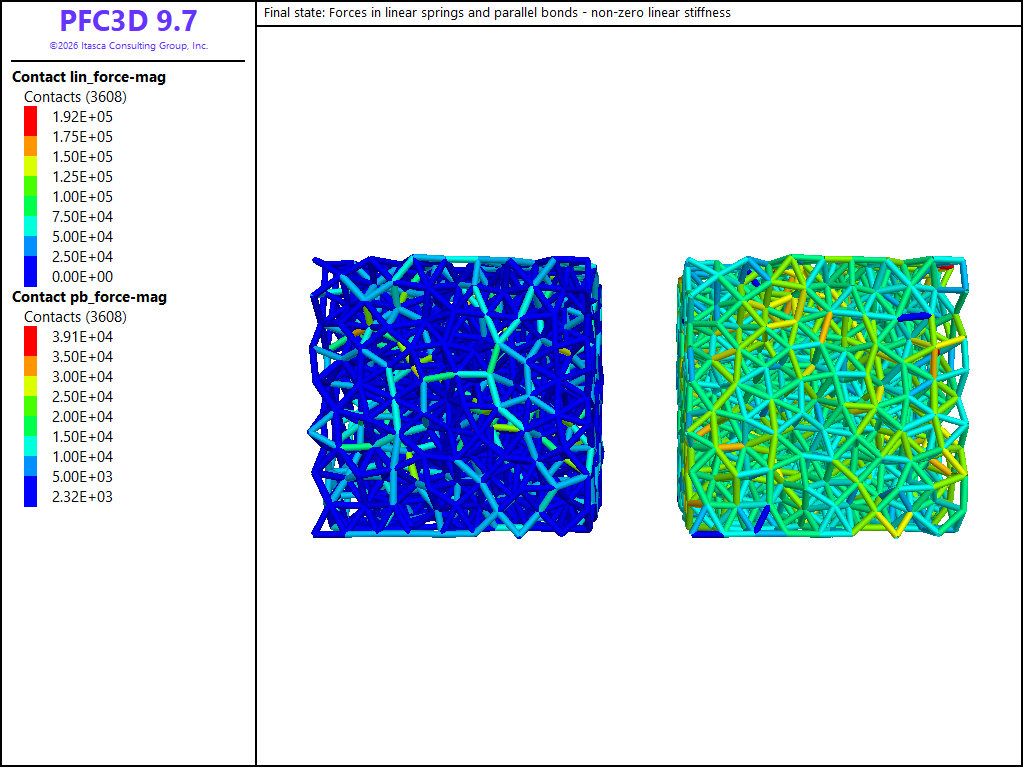The width and height of the screenshot is (1024, 768).
Task: Click the 'Contact lin_force-mag' legend heading
Action: [89, 77]
